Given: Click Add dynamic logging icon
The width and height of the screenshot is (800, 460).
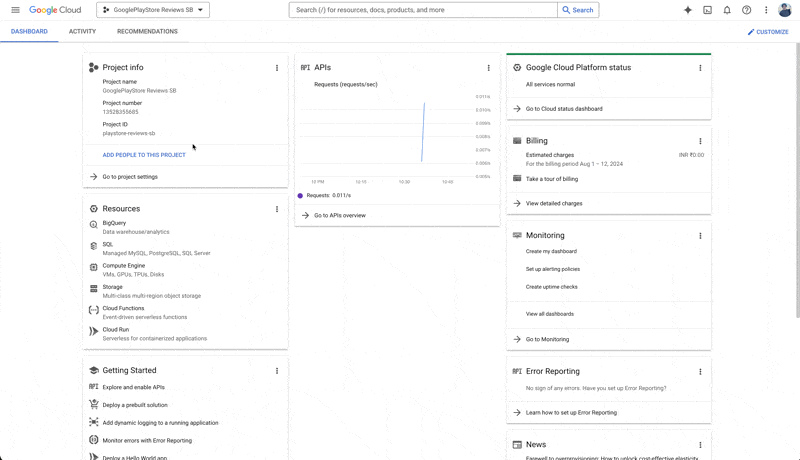Looking at the screenshot, I should pos(93,422).
